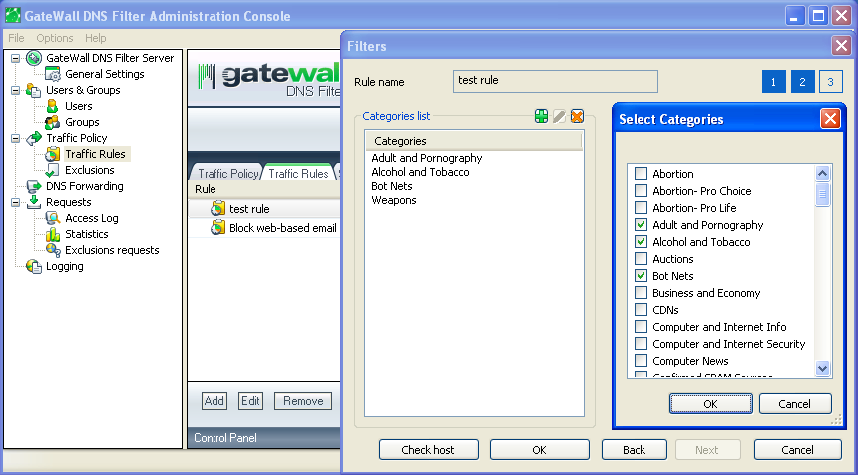
Task: Click the Exclusions checkmark icon
Action: [53, 170]
